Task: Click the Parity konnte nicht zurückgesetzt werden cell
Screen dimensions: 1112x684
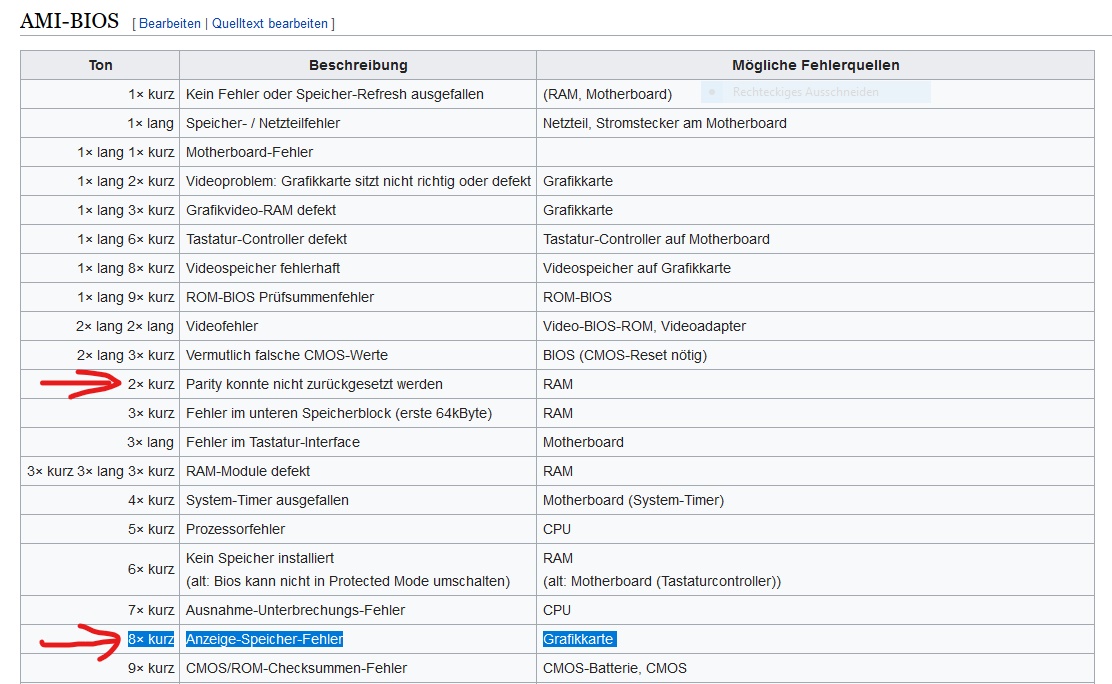Action: (314, 384)
